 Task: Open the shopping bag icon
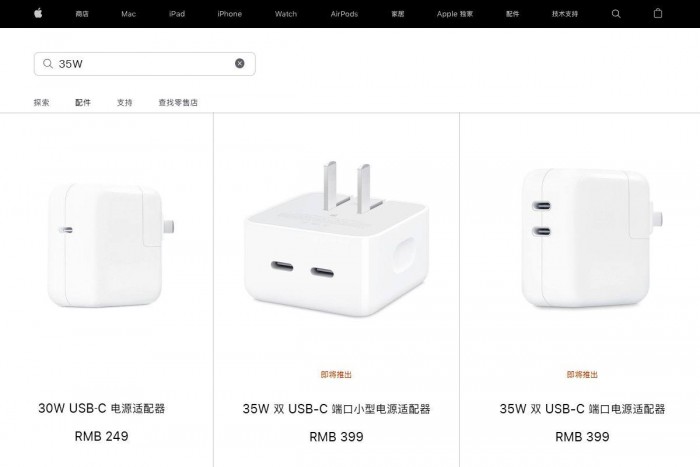point(658,13)
